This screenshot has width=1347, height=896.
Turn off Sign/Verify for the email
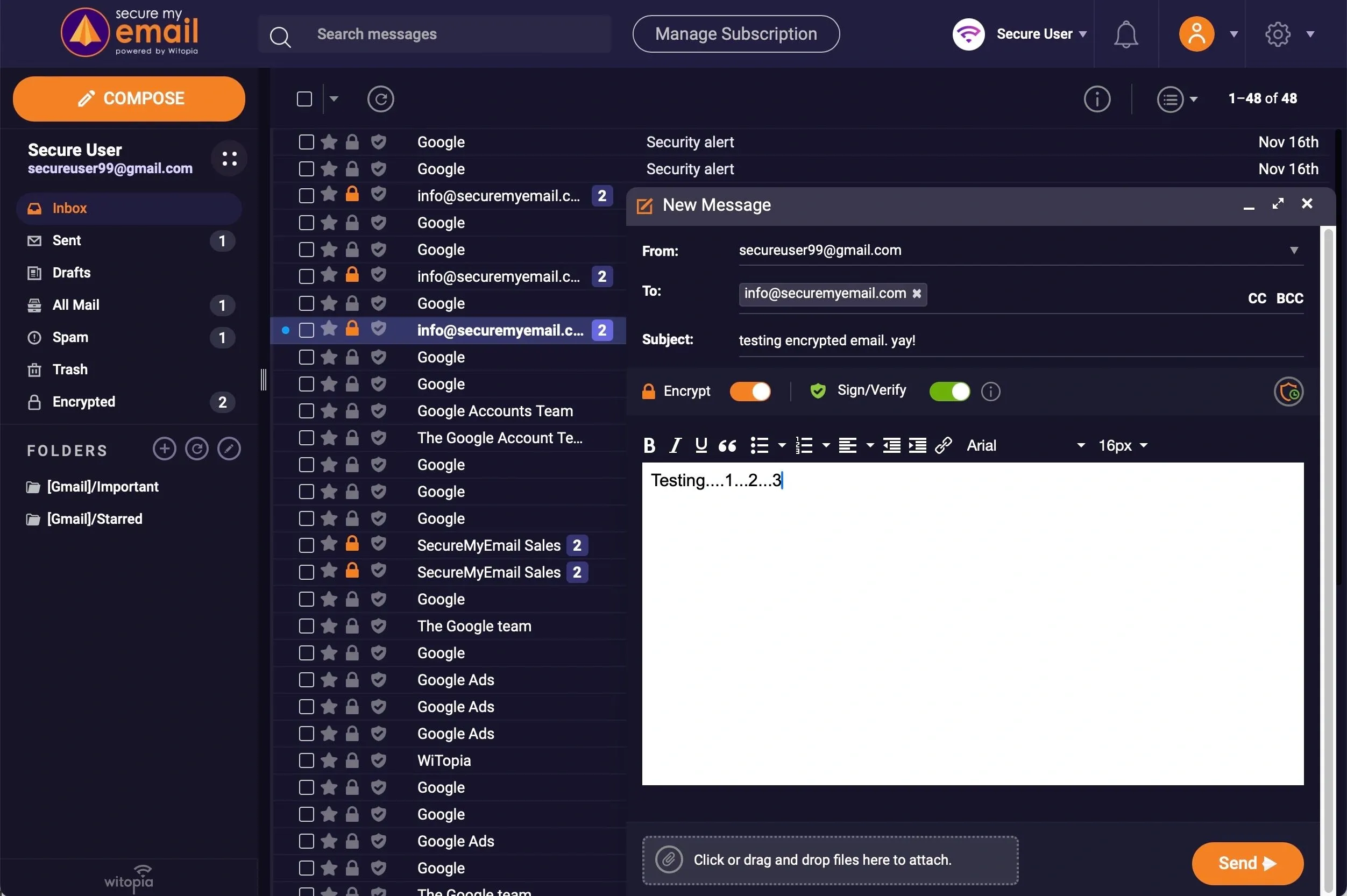coord(949,391)
